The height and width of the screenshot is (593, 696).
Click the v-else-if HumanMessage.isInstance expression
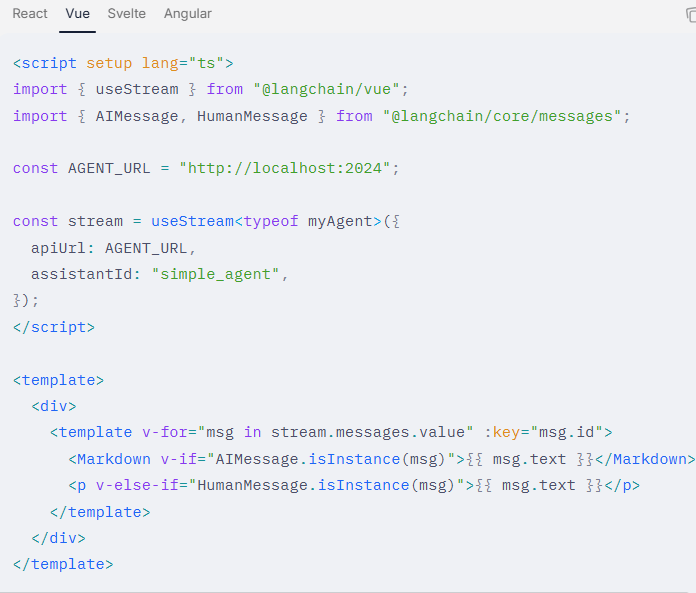pos(326,485)
